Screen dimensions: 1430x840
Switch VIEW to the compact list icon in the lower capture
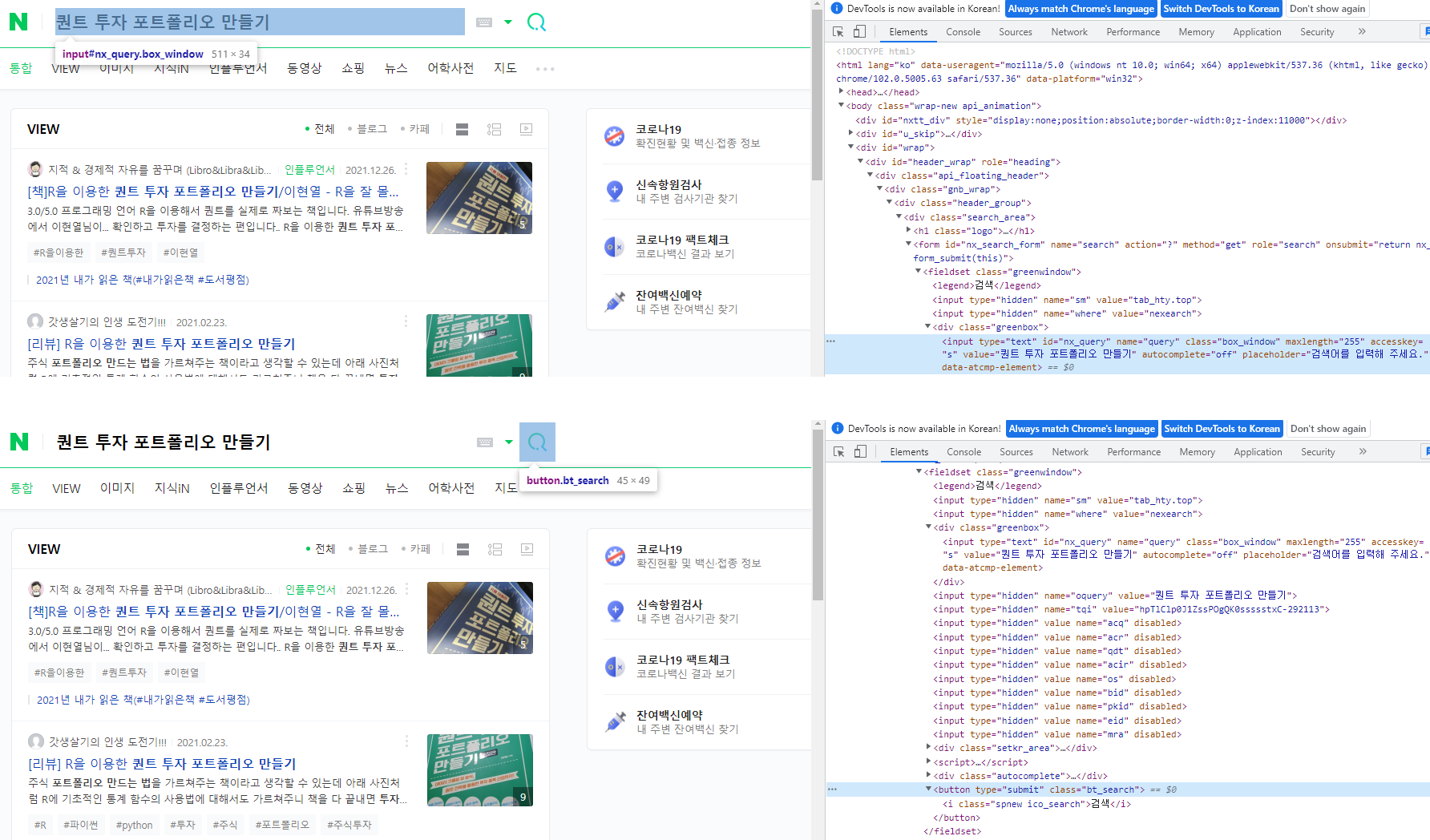click(x=463, y=549)
